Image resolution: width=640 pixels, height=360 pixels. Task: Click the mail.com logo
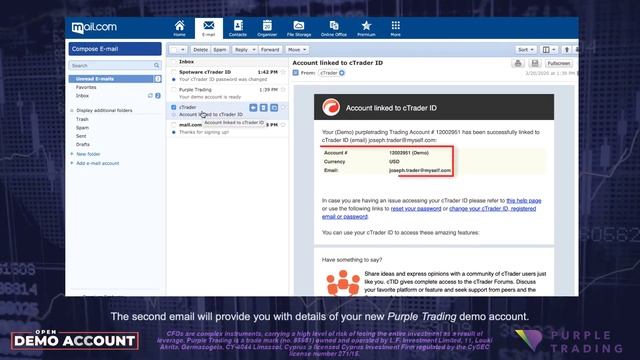click(94, 27)
